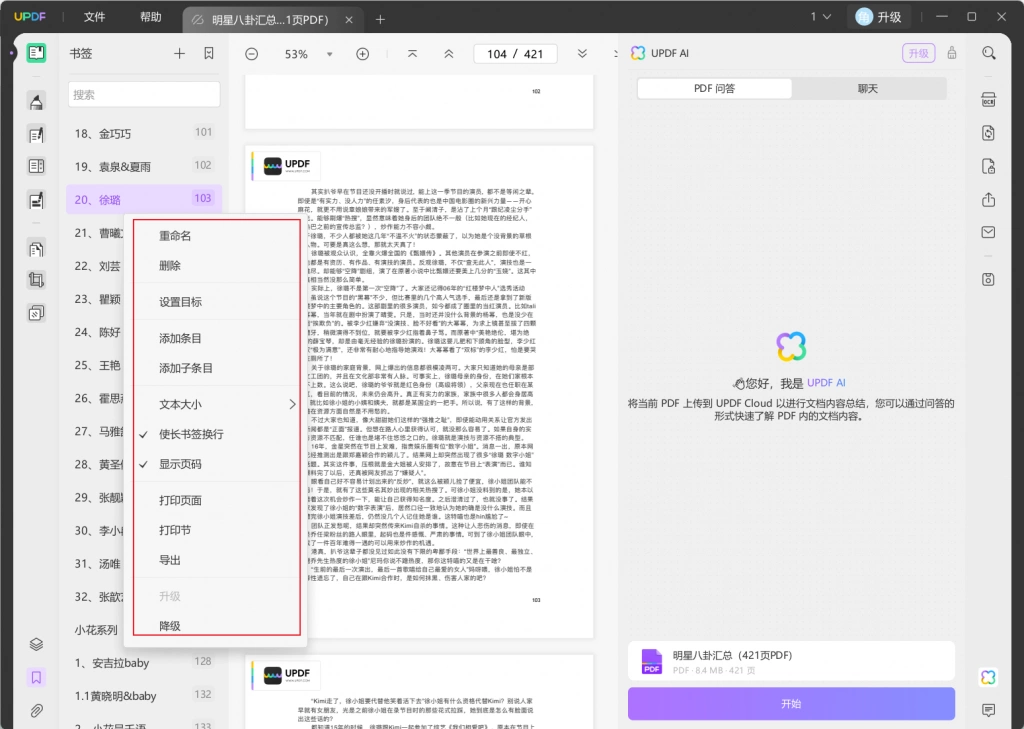Toggle 使长书签换行 option
Viewport: 1024px width, 729px height.
[191, 434]
